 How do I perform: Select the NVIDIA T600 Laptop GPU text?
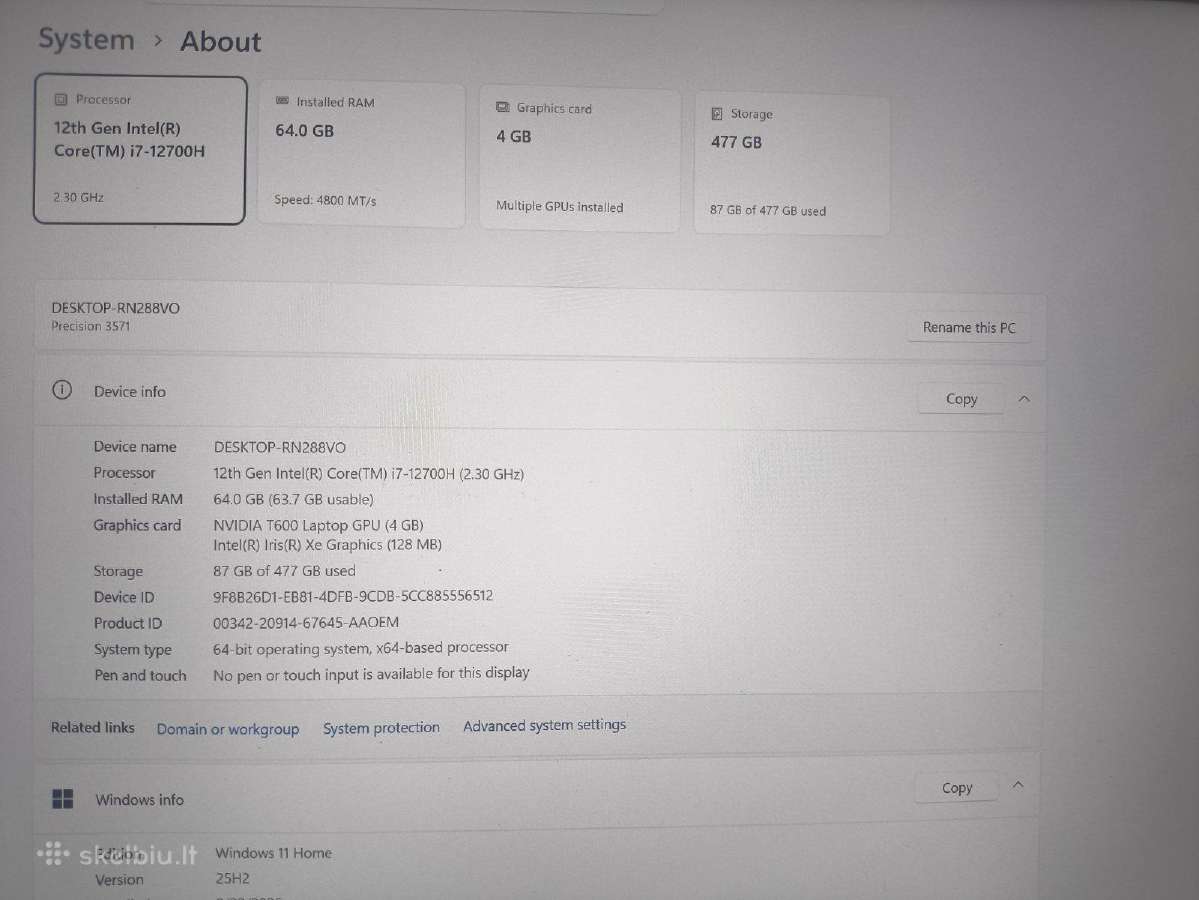pyautogui.click(x=318, y=525)
